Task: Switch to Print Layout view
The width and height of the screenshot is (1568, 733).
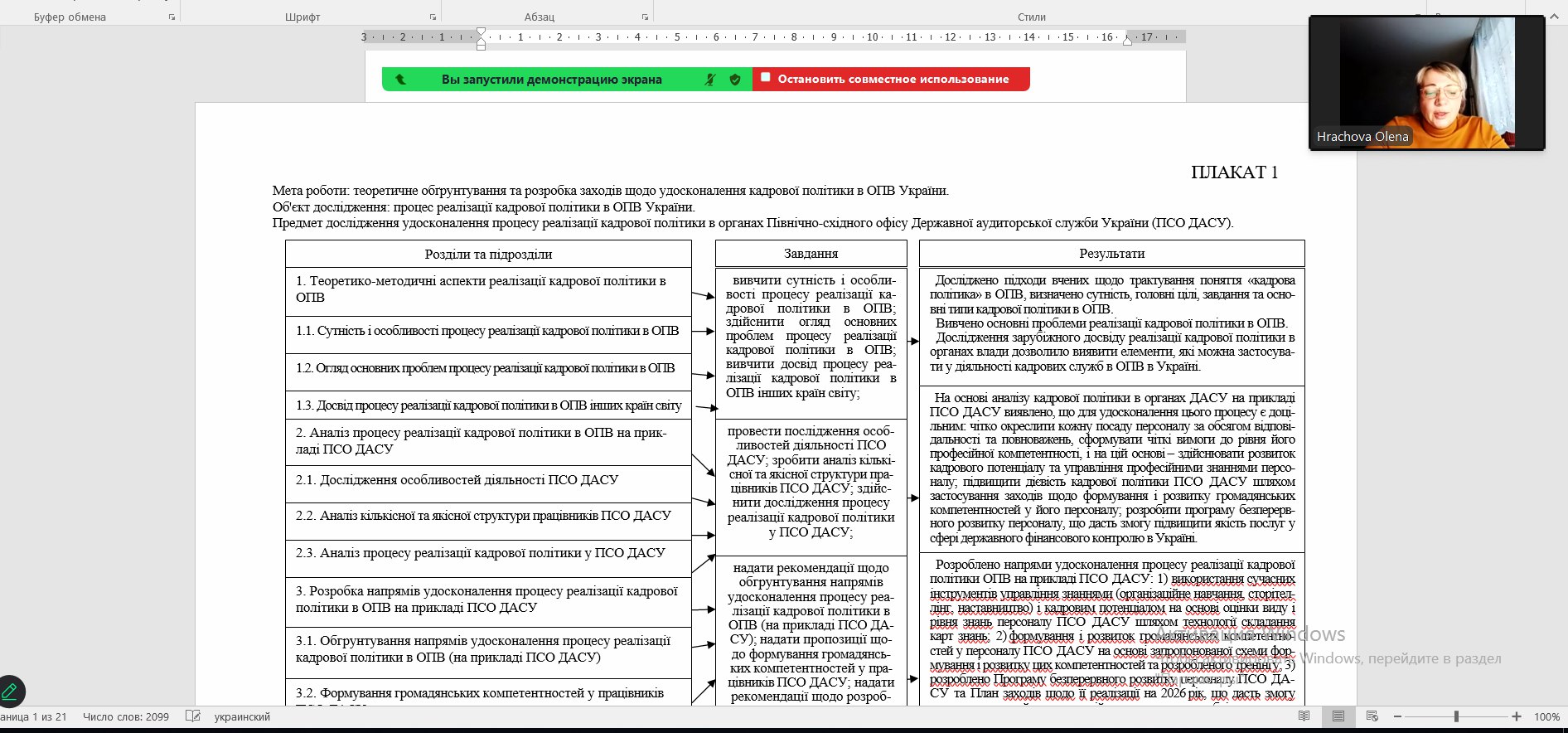Action: pos(1338,716)
